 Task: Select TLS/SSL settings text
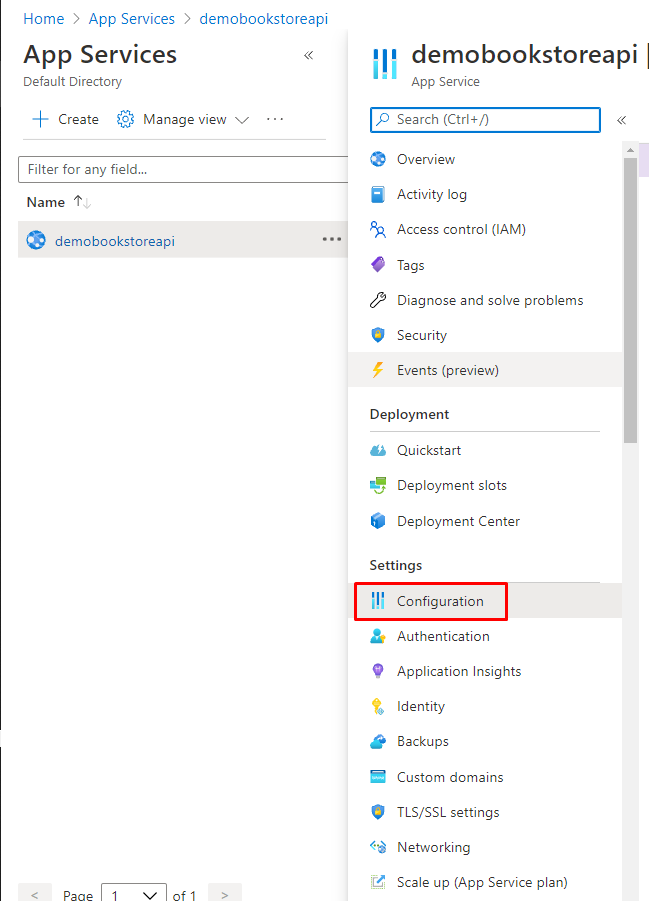pyautogui.click(x=448, y=812)
